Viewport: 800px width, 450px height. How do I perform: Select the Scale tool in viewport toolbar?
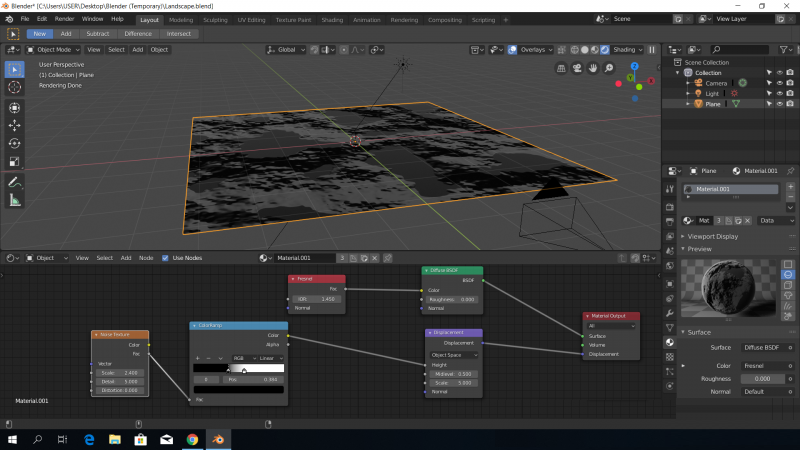(x=14, y=161)
